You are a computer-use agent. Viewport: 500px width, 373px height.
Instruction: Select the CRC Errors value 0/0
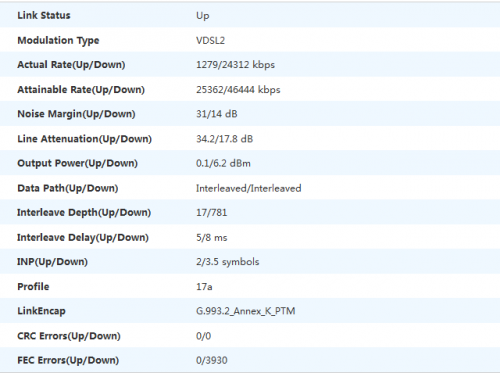[203, 336]
